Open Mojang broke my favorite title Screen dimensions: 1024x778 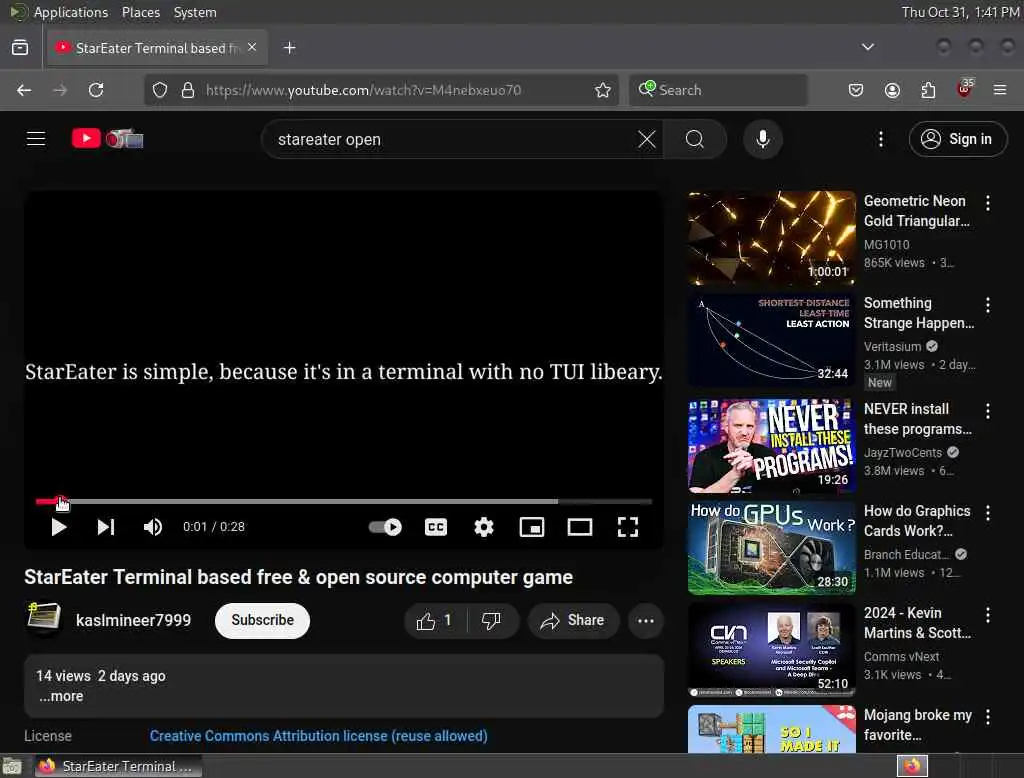point(918,725)
